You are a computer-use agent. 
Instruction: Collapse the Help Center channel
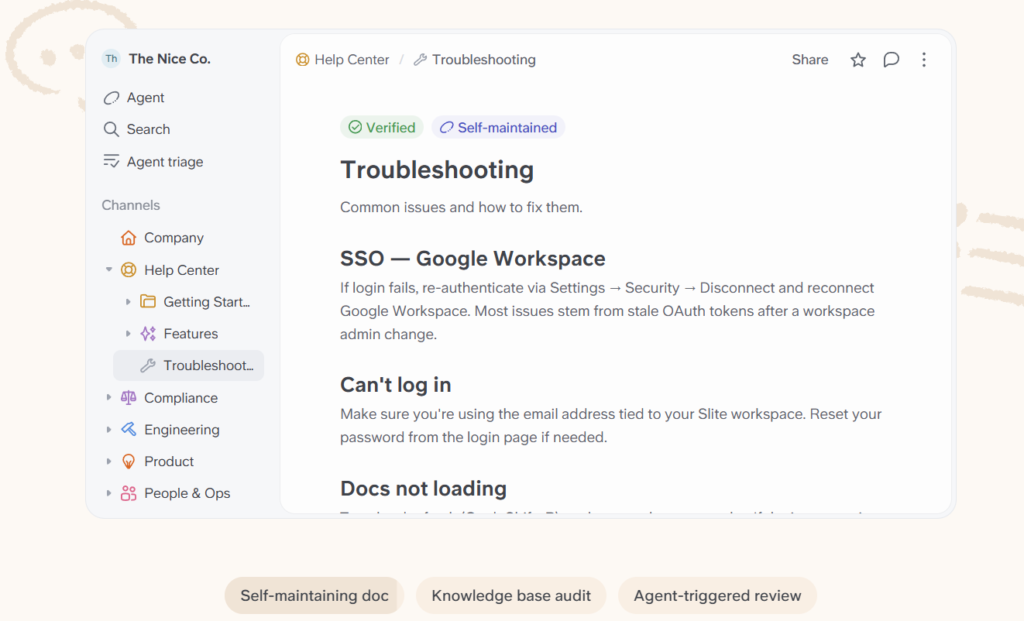point(108,270)
